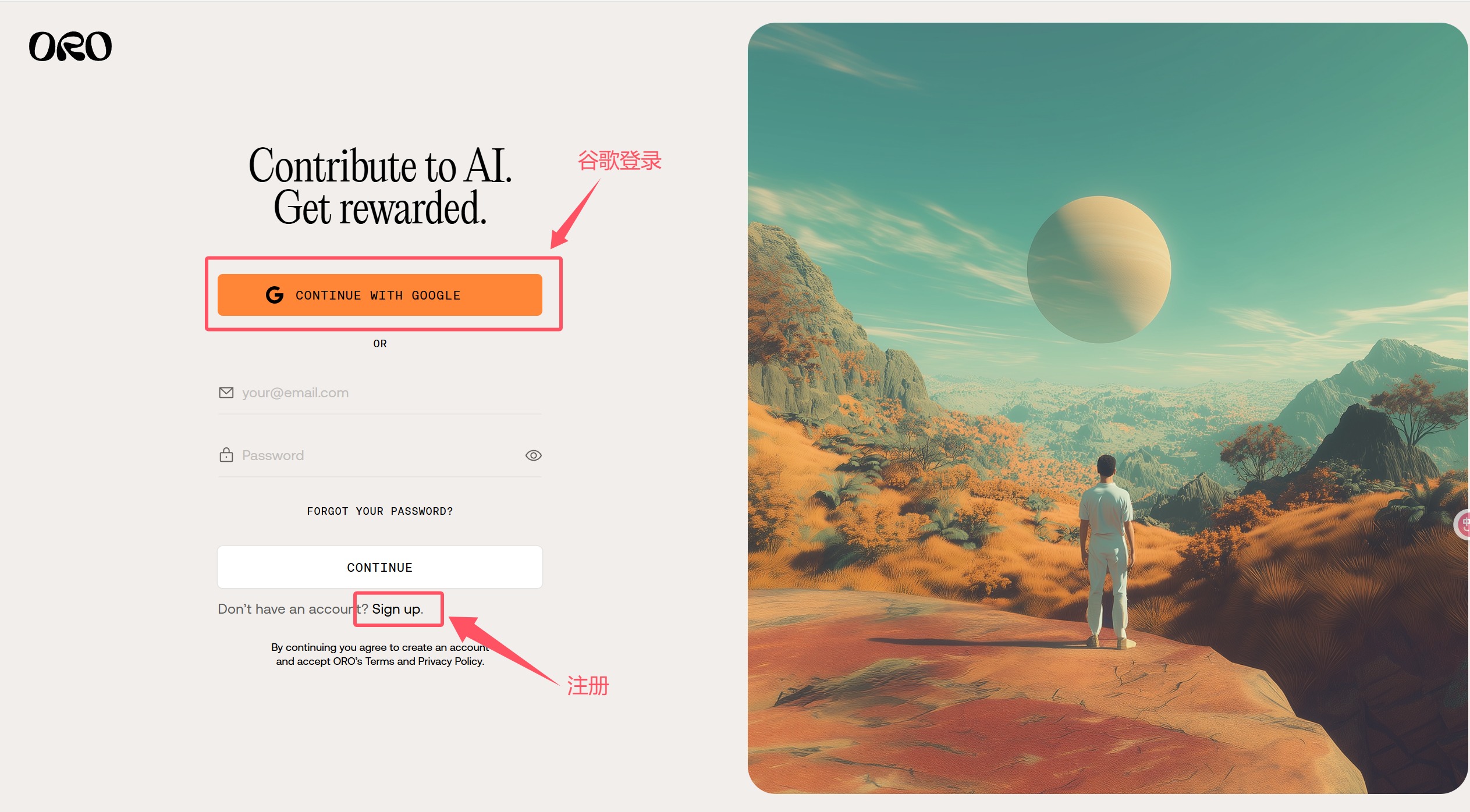Screen dimensions: 1470x812
Task: Focus the your@email.com field
Action: pos(380,393)
